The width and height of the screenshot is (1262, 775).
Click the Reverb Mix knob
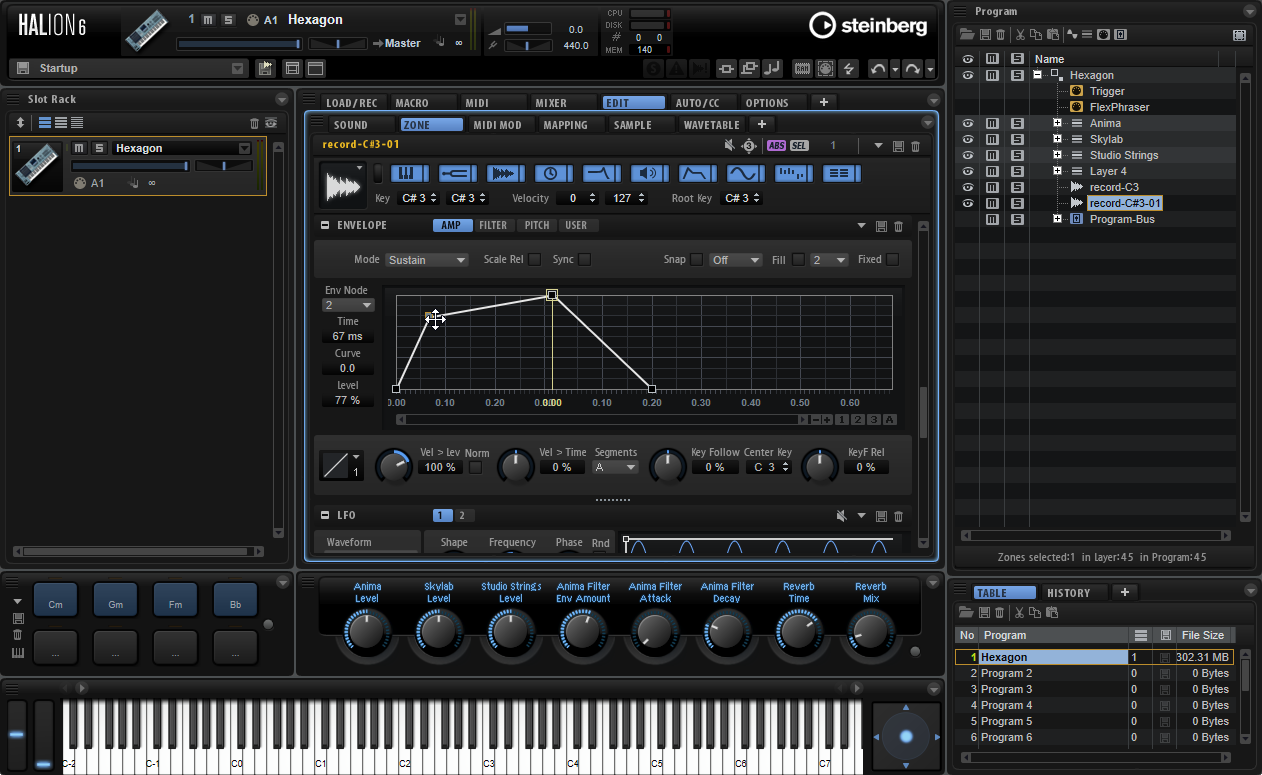click(870, 632)
